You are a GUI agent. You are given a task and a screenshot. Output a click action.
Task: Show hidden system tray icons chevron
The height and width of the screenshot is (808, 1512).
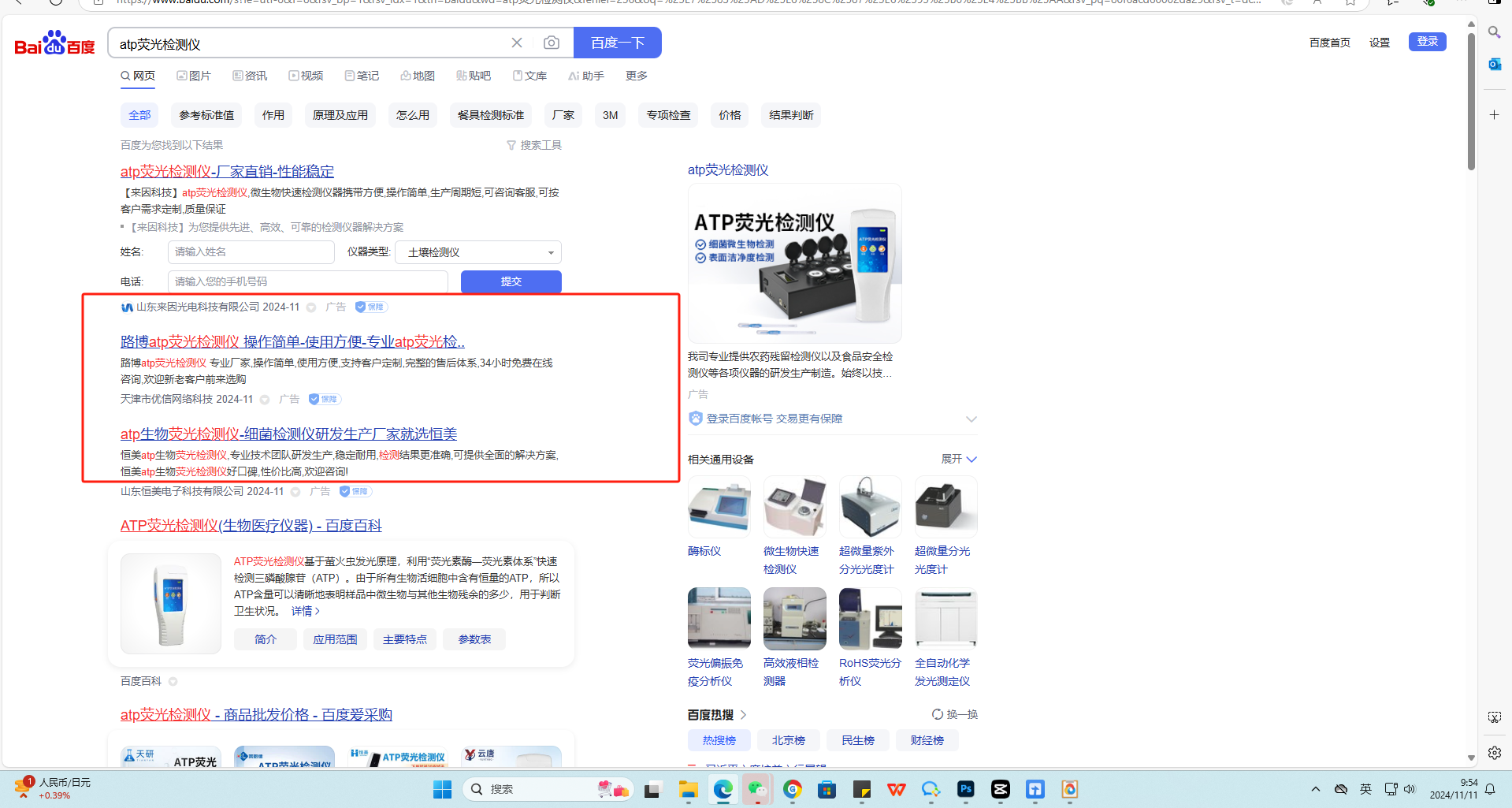(x=1315, y=789)
